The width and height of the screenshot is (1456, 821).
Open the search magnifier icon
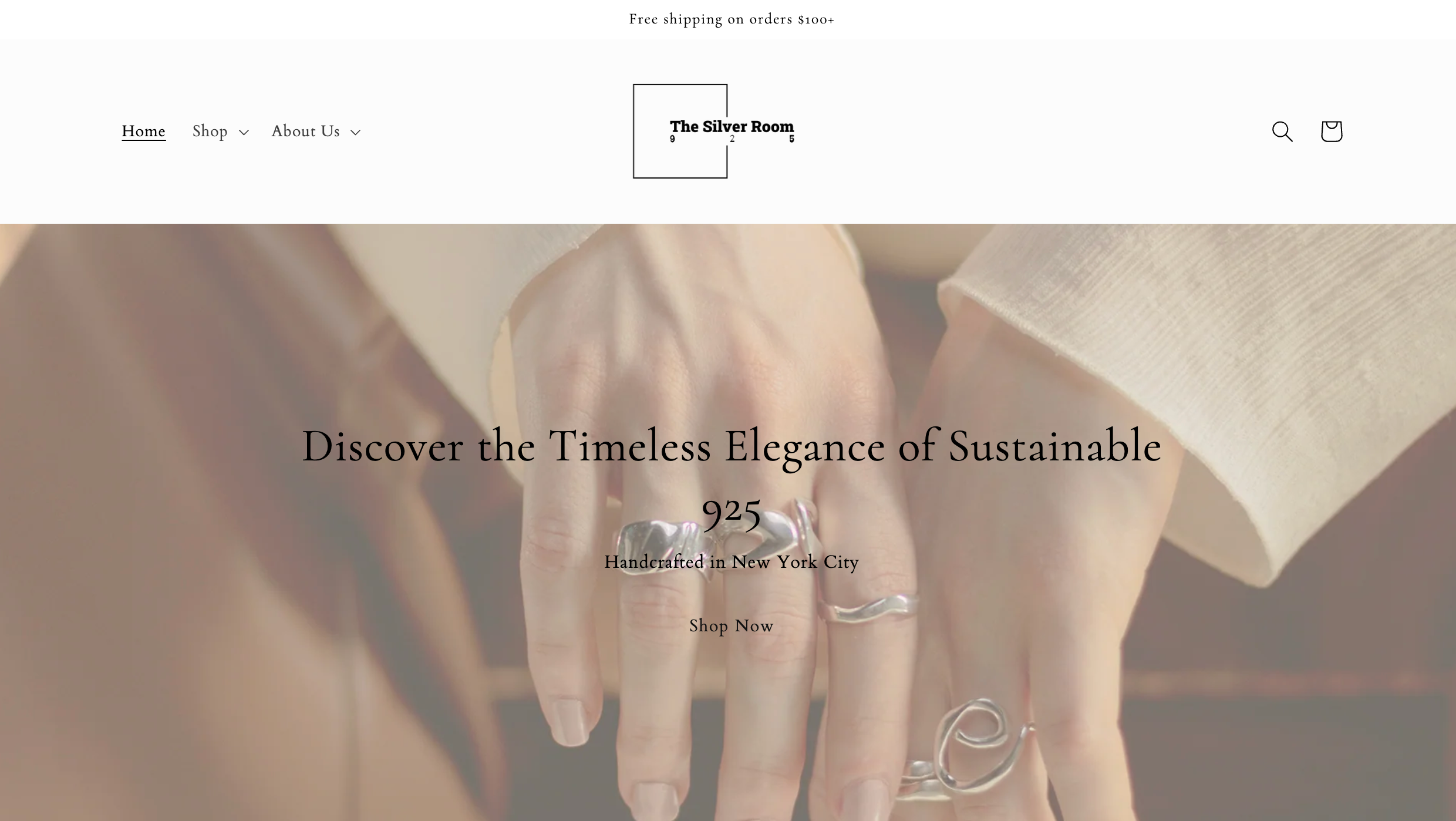coord(1282,131)
